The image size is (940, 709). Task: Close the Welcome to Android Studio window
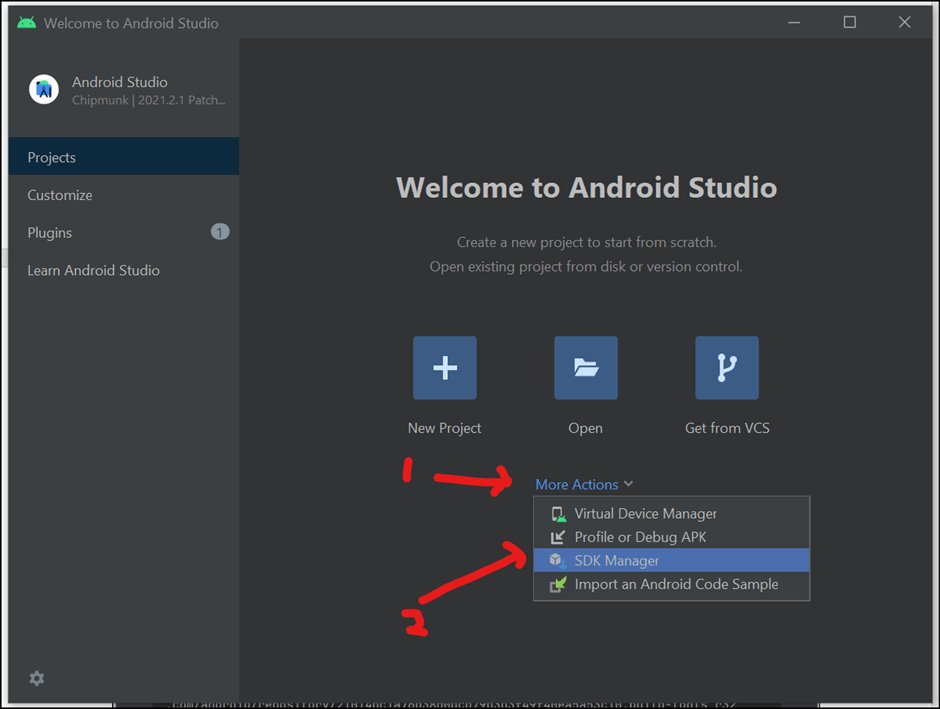(904, 22)
